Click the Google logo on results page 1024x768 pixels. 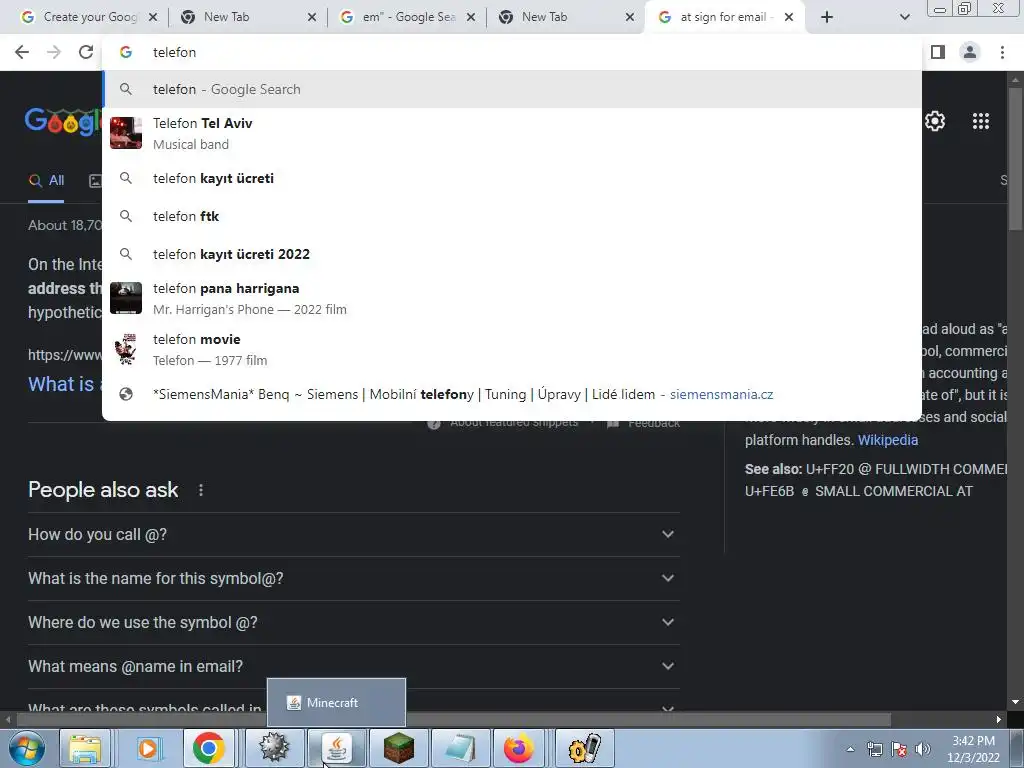[63, 121]
